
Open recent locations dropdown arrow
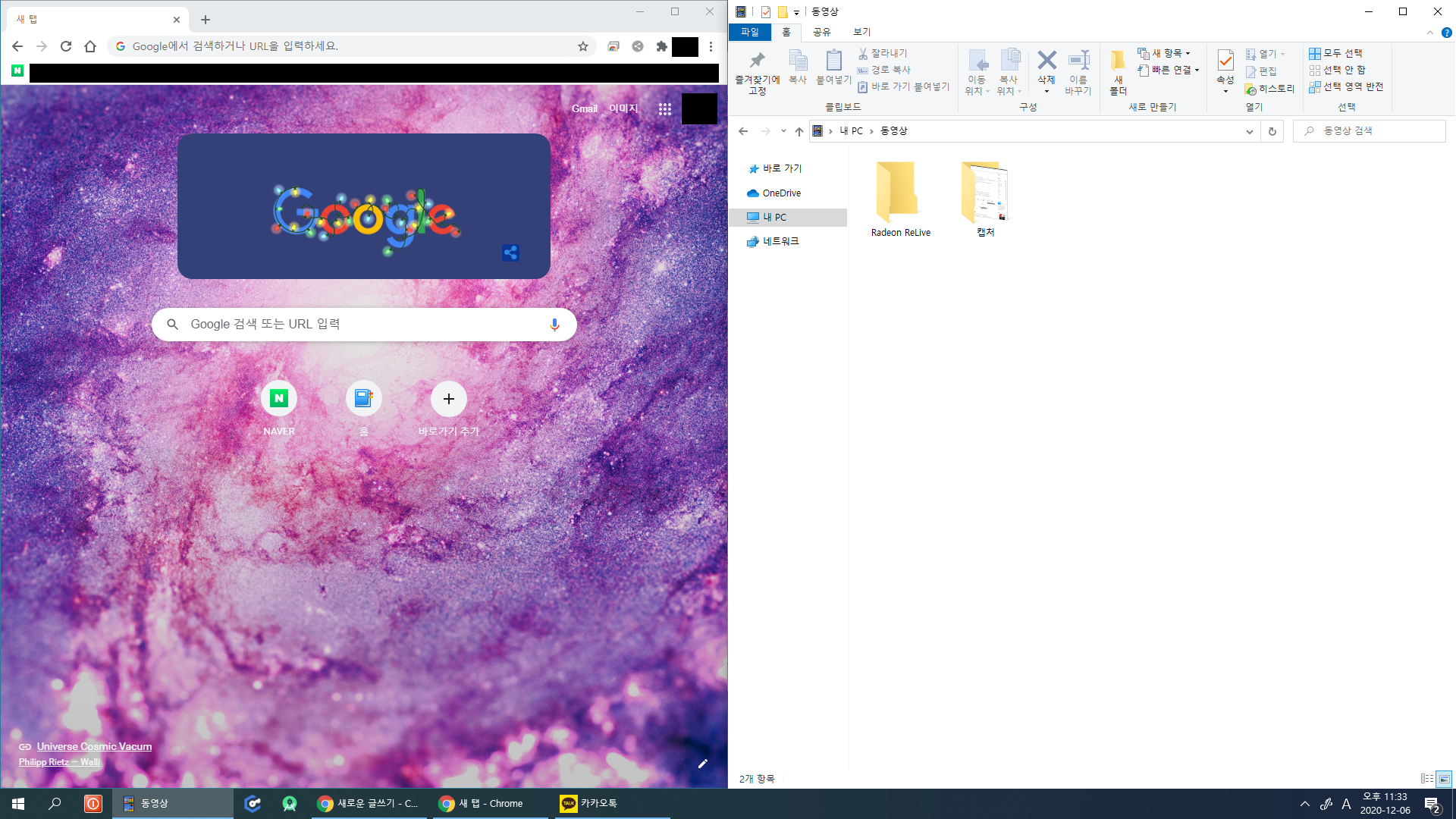[x=783, y=131]
